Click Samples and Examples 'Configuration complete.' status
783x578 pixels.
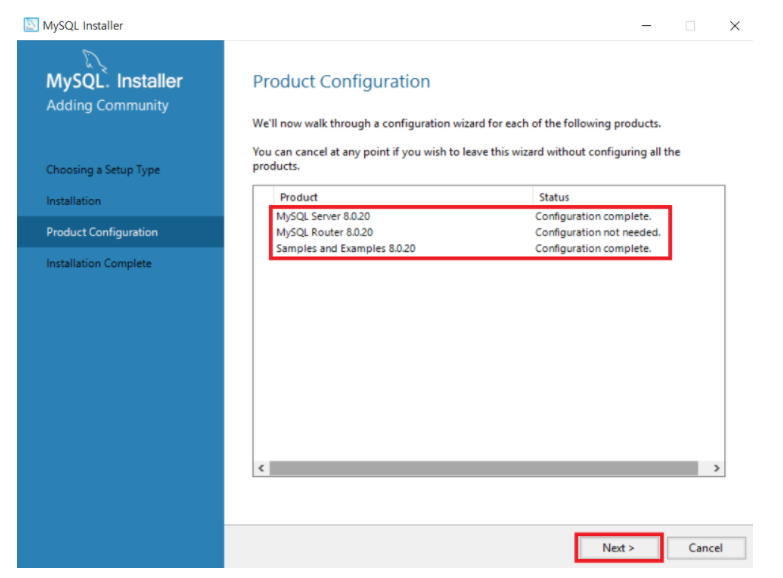[593, 248]
